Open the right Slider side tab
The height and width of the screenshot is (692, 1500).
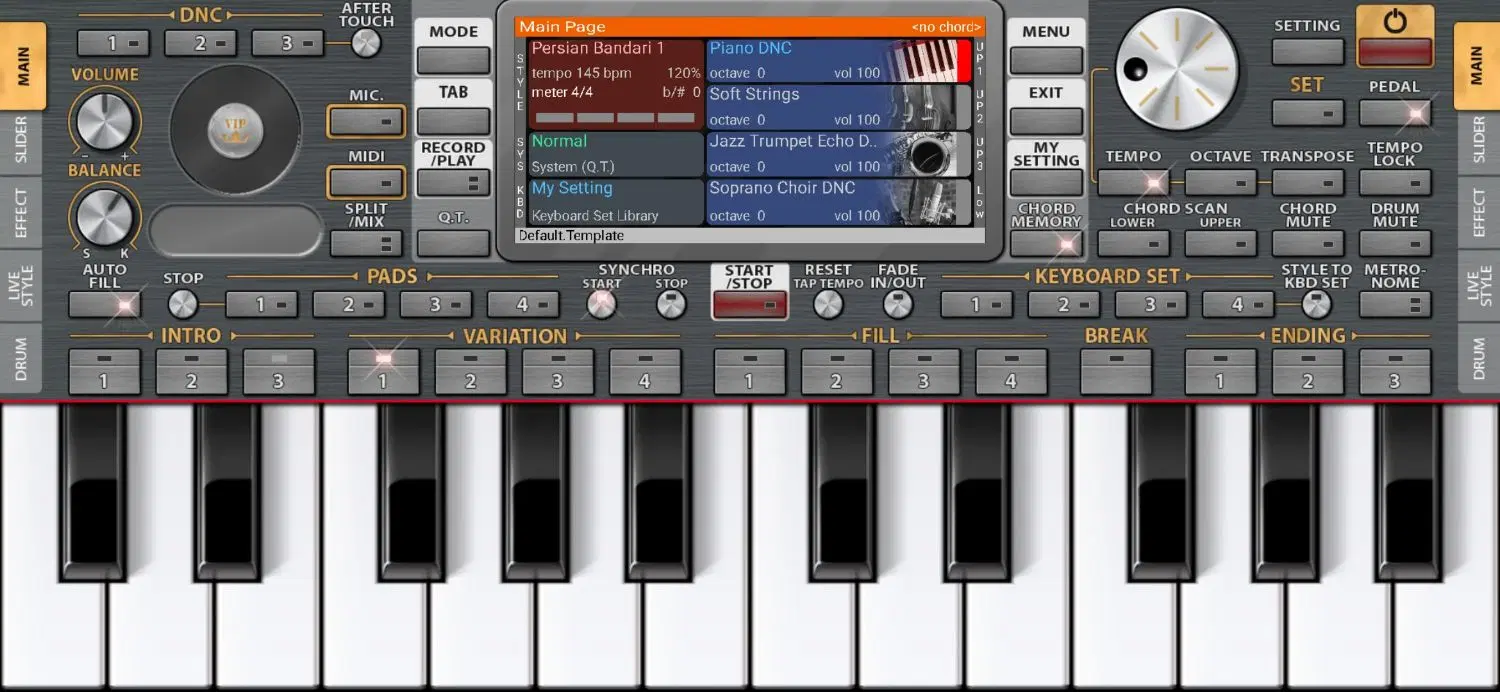pos(1478,141)
